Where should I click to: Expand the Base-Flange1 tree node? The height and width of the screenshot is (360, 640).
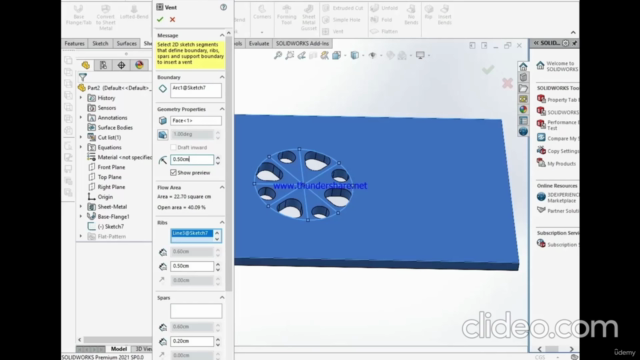(81, 217)
